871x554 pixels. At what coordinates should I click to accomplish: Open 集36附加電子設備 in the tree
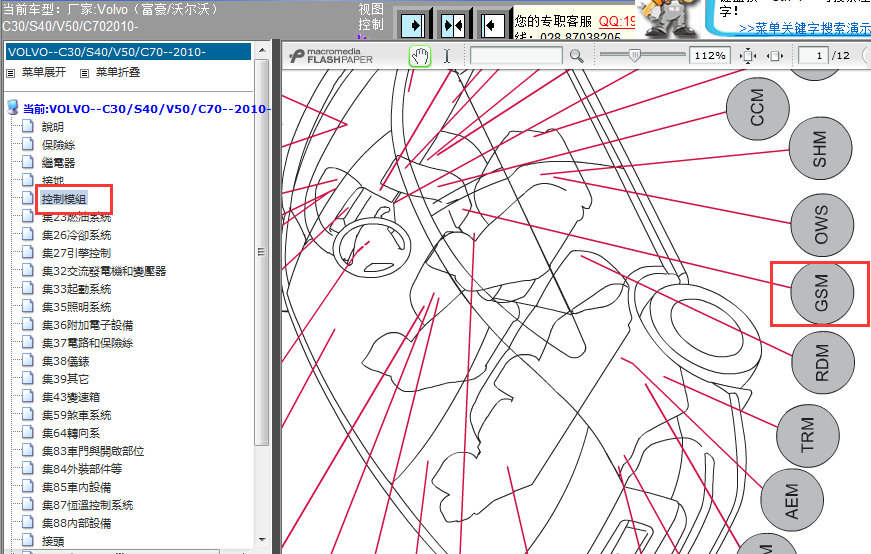(88, 325)
